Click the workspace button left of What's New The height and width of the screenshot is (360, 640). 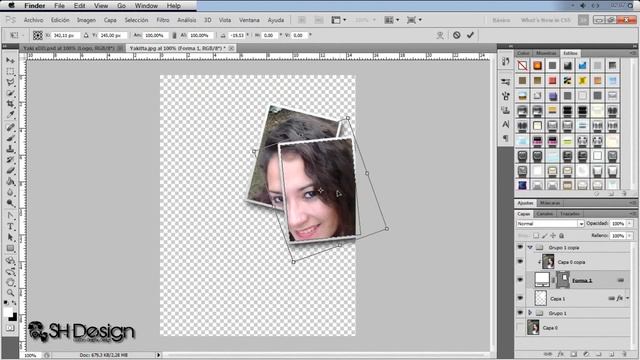[x=501, y=20]
